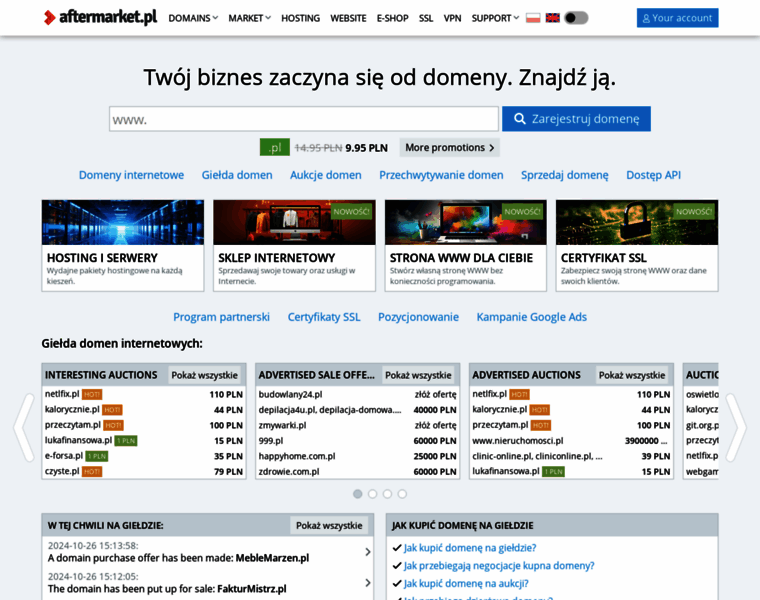760x600 pixels.
Task: Select SSL in top navigation
Action: [x=426, y=18]
